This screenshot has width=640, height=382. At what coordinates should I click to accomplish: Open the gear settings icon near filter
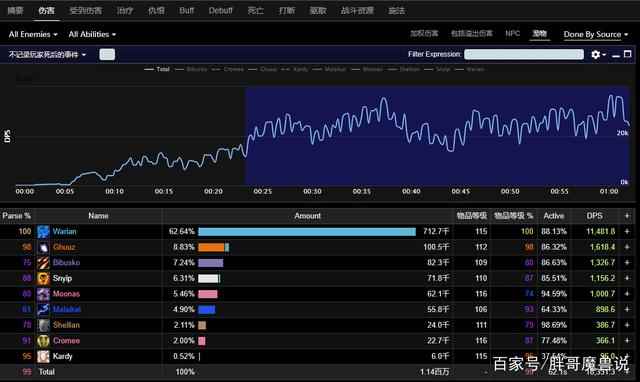[596, 54]
